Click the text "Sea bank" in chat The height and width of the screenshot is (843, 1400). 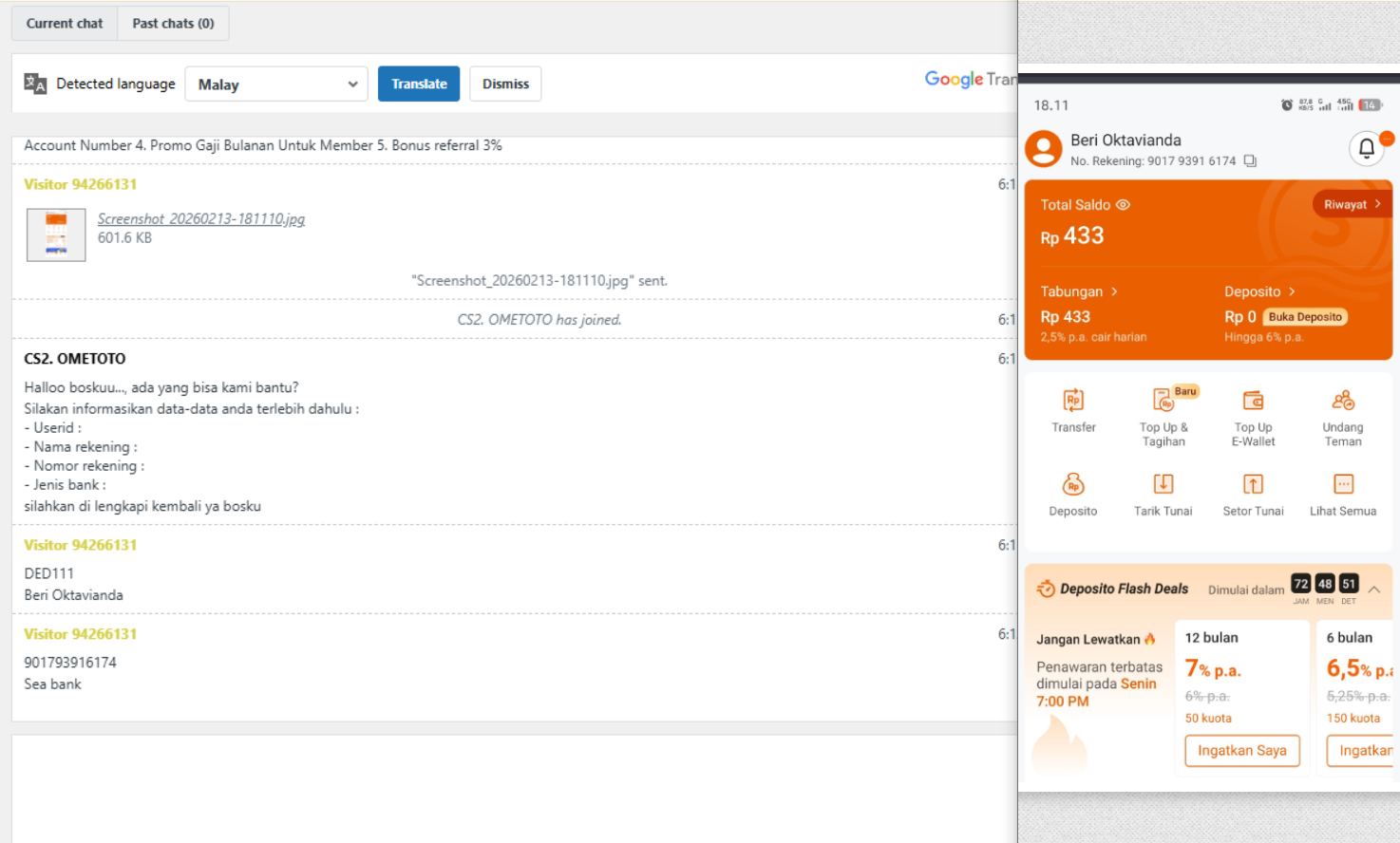52,684
